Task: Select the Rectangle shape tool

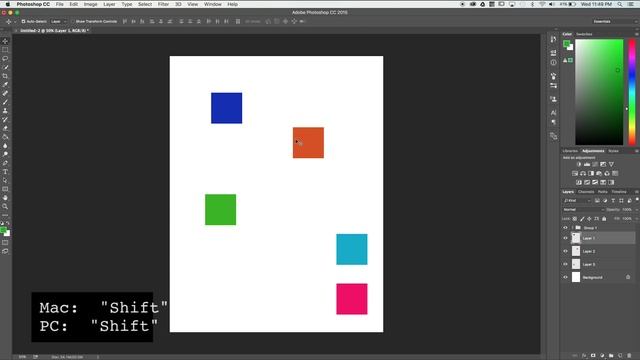Action: click(x=5, y=189)
